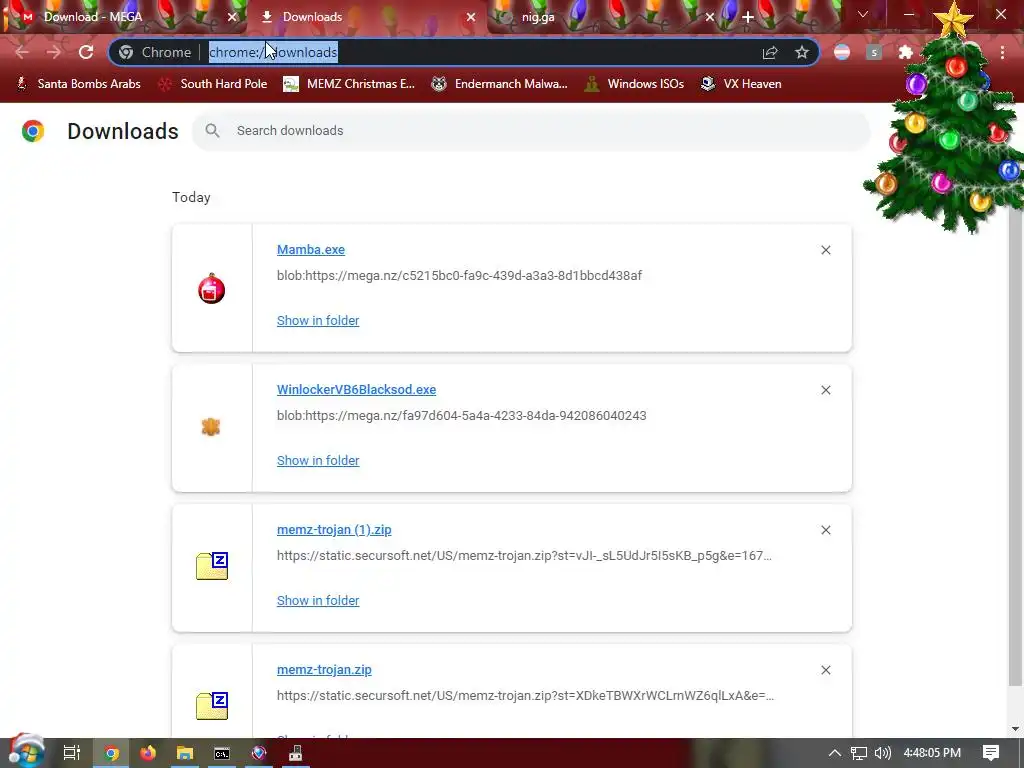Click the Chrome logo beside Downloads

tap(33, 131)
